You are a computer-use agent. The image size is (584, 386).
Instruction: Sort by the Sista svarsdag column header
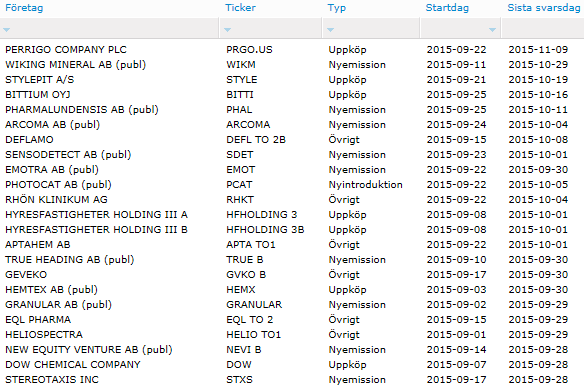(x=544, y=8)
